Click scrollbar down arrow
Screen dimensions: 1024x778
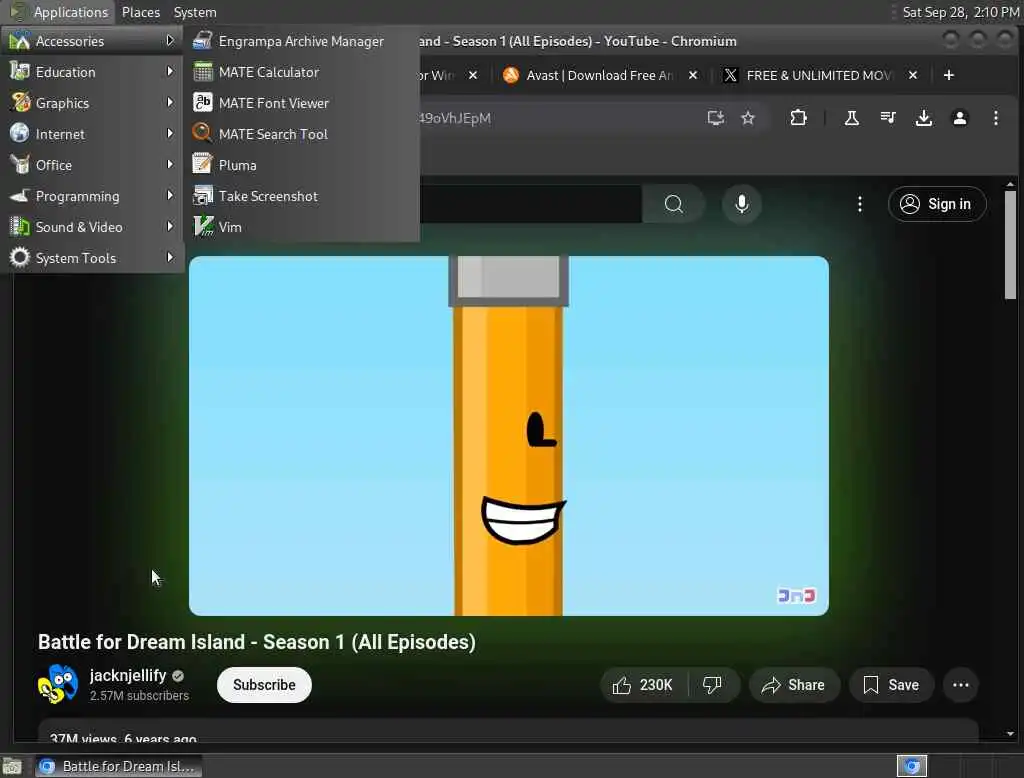pos(1010,734)
